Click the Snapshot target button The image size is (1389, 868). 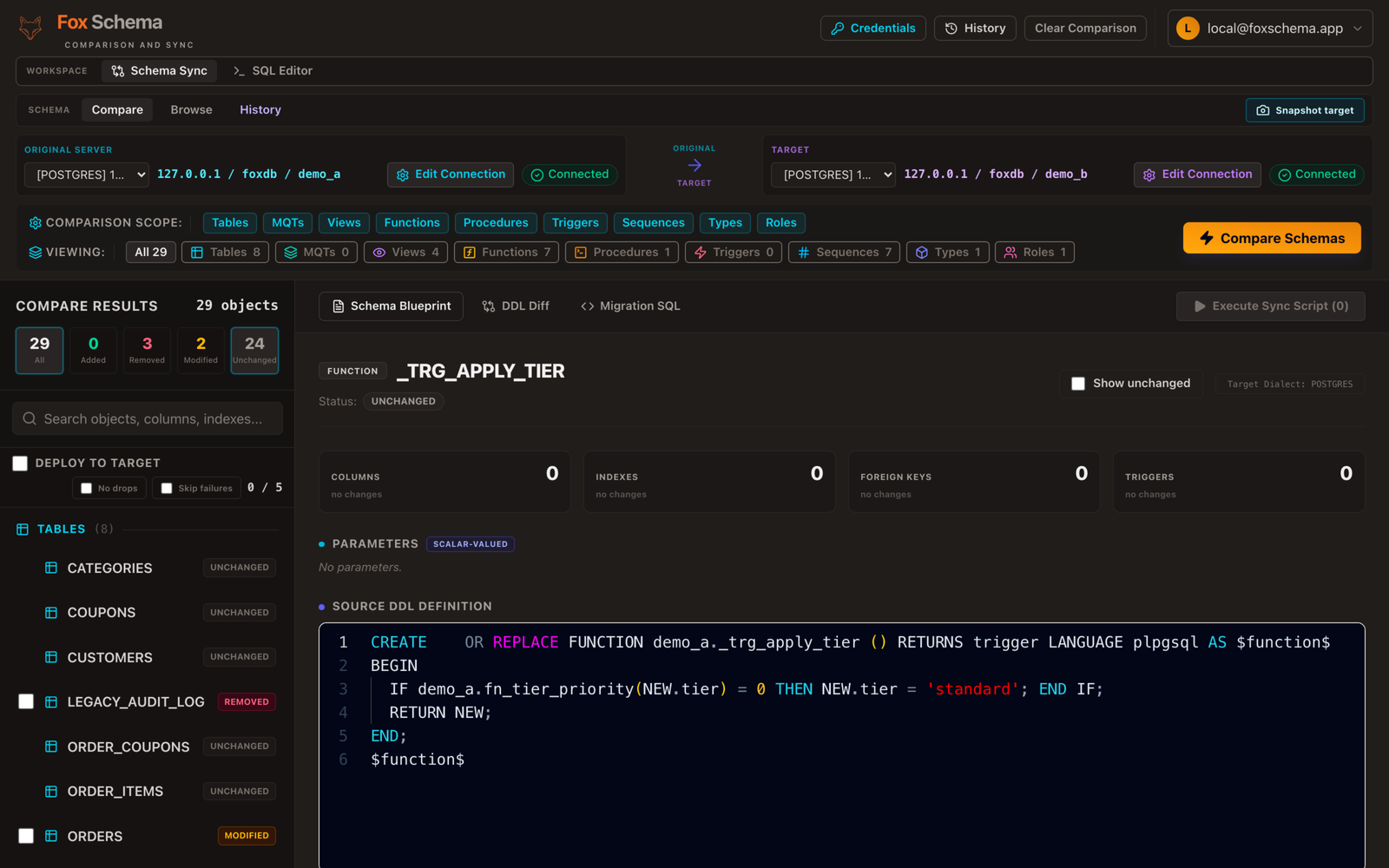1305,110
